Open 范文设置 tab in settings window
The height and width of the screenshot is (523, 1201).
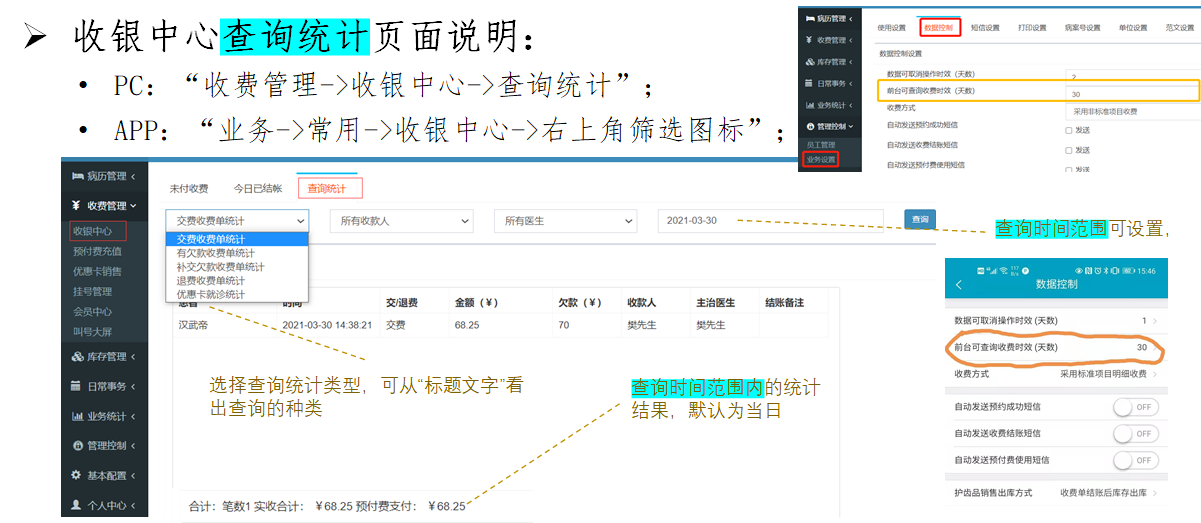[x=1180, y=28]
